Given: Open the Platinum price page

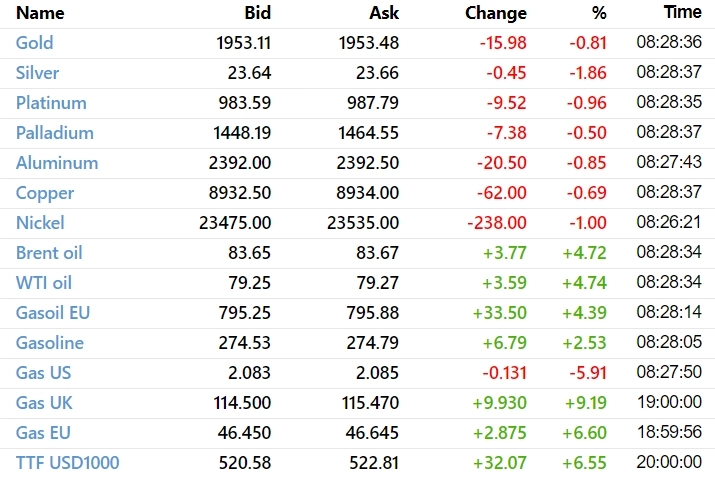Looking at the screenshot, I should coord(51,103).
